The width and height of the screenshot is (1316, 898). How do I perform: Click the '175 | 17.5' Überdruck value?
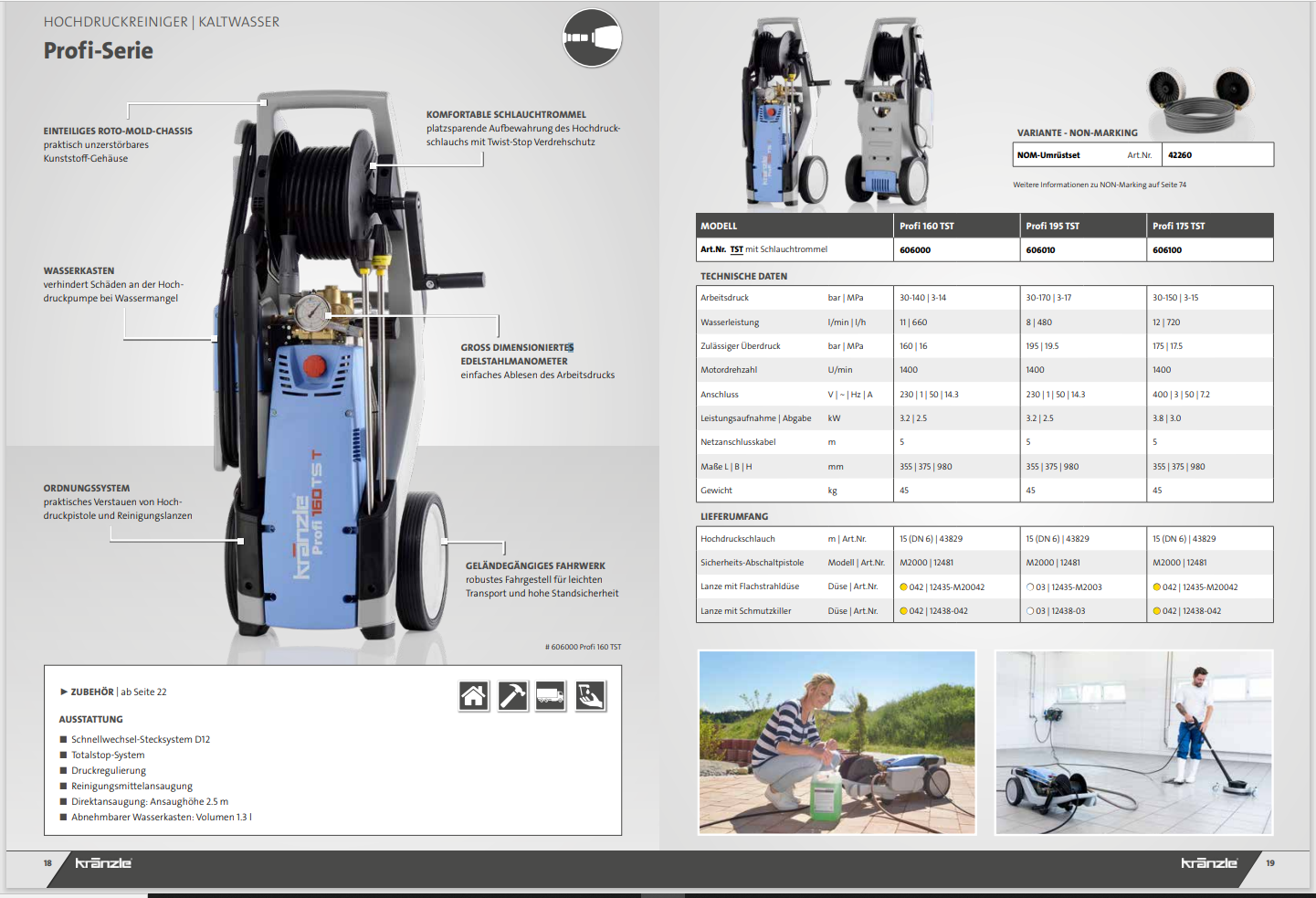[1167, 346]
